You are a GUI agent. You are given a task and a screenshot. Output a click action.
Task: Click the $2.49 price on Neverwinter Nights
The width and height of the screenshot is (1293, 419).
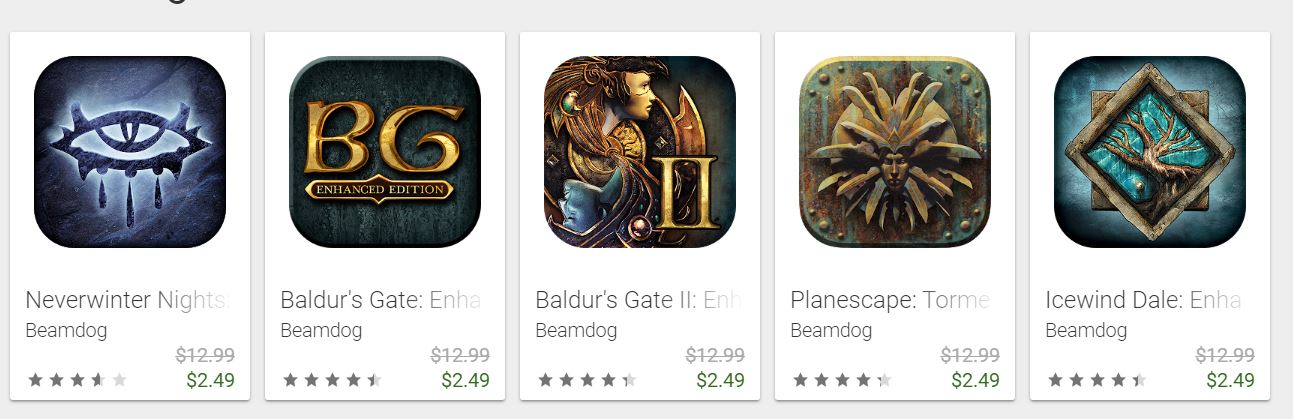pos(211,380)
